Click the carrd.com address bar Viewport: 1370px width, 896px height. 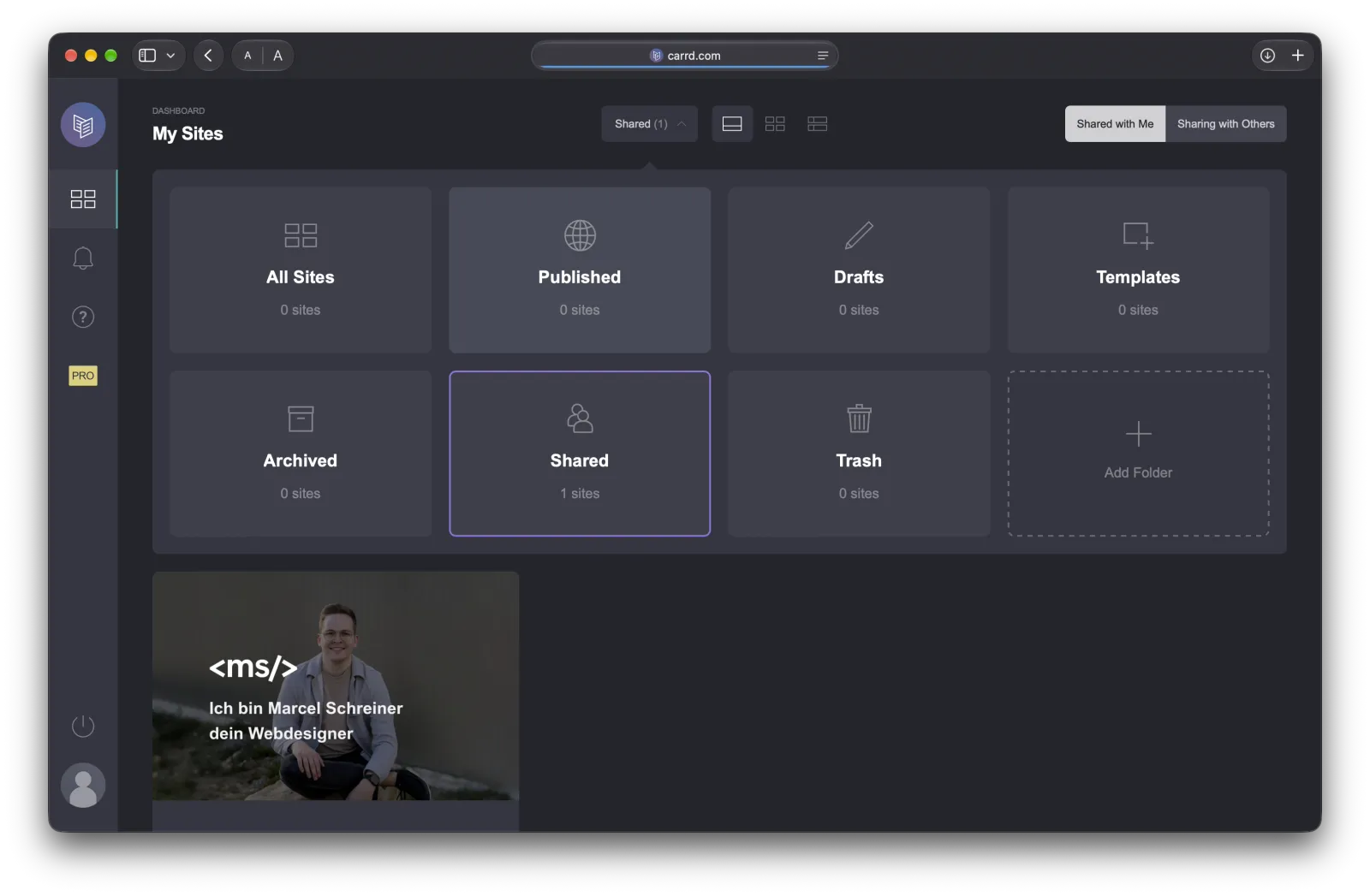684,56
